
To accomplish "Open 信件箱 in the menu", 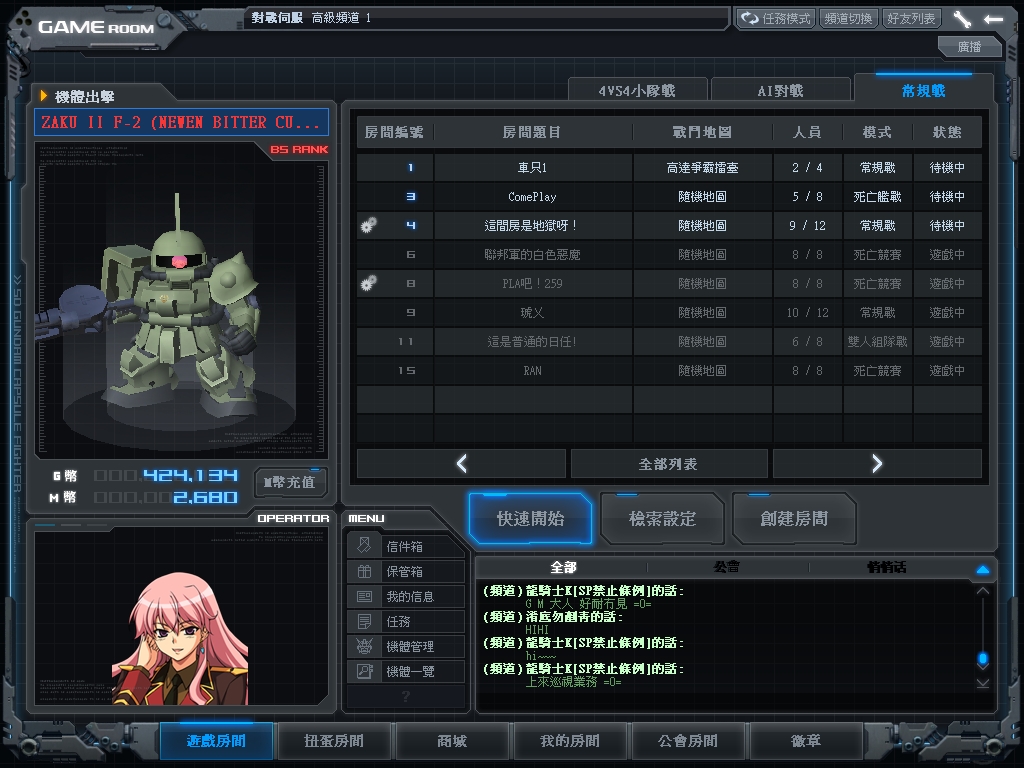I will (406, 546).
